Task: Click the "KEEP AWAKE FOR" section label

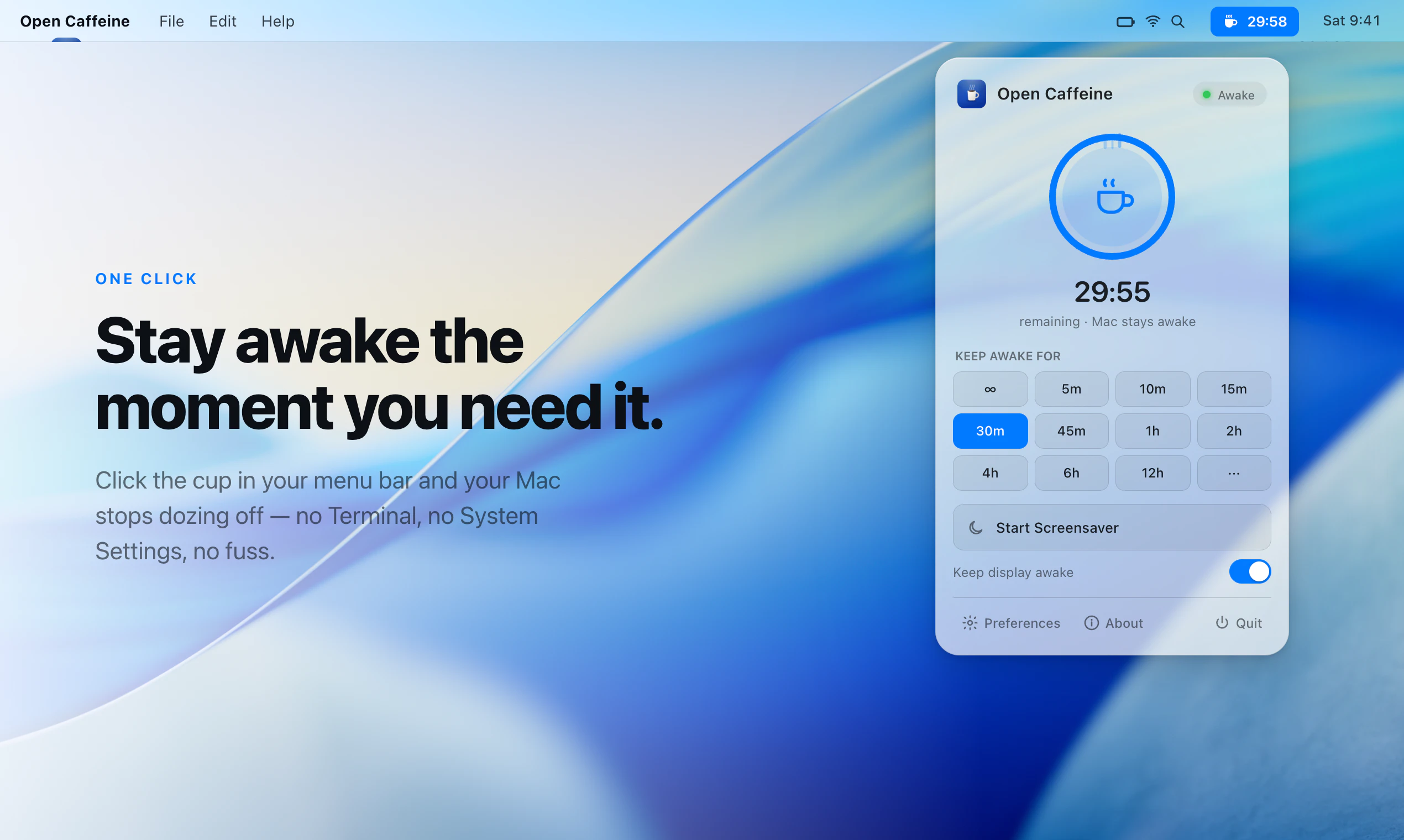Action: tap(1008, 356)
